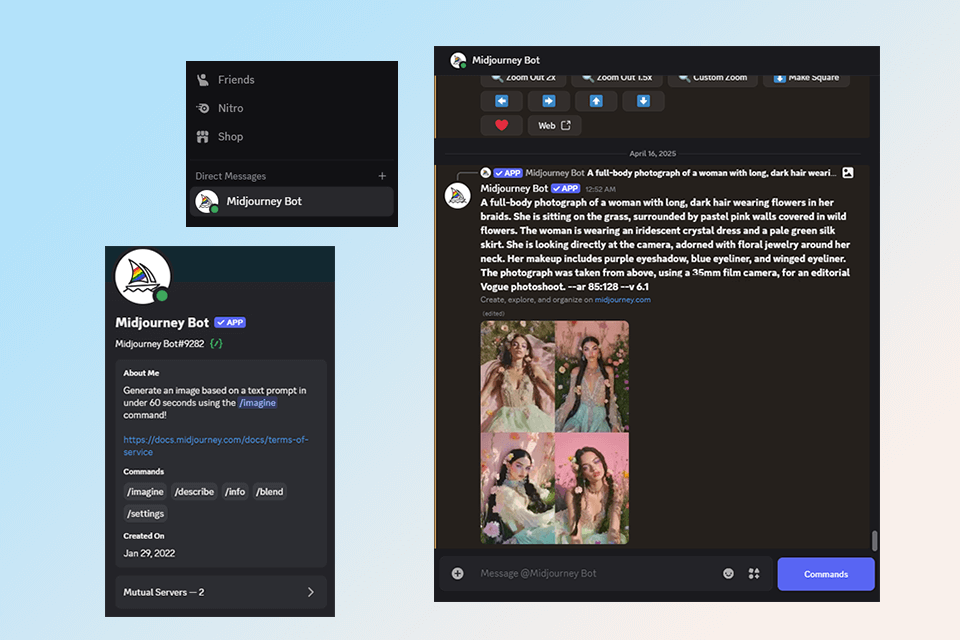Open the Web external link button
This screenshot has width=960, height=640.
(554, 125)
